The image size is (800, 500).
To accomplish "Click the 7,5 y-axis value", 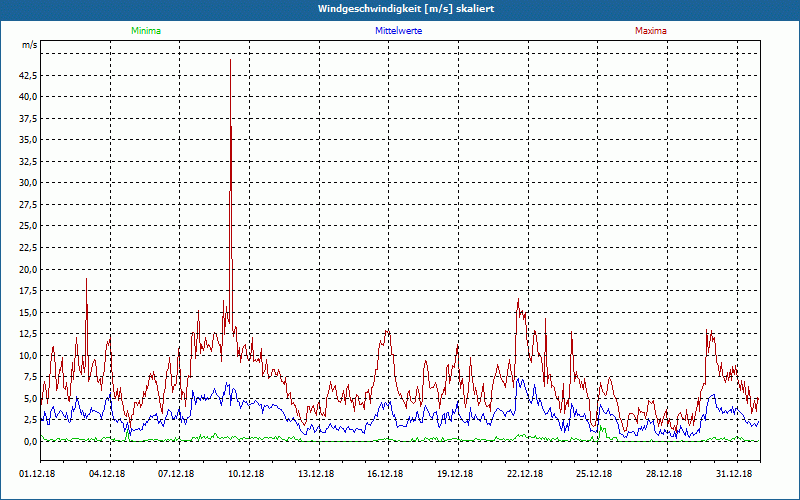I will click(30, 378).
